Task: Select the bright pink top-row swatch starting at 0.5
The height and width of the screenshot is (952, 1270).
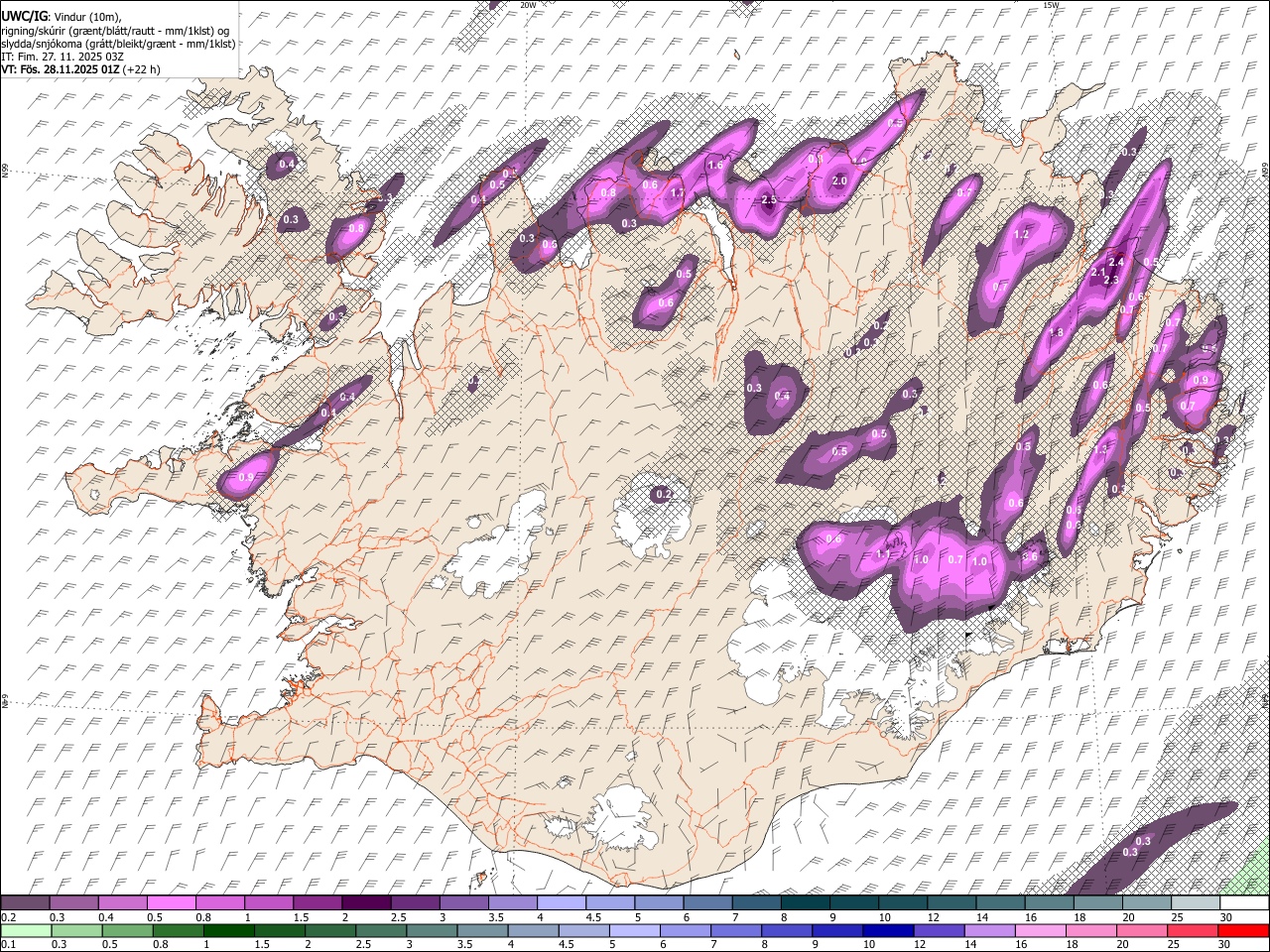Action: pos(172,902)
